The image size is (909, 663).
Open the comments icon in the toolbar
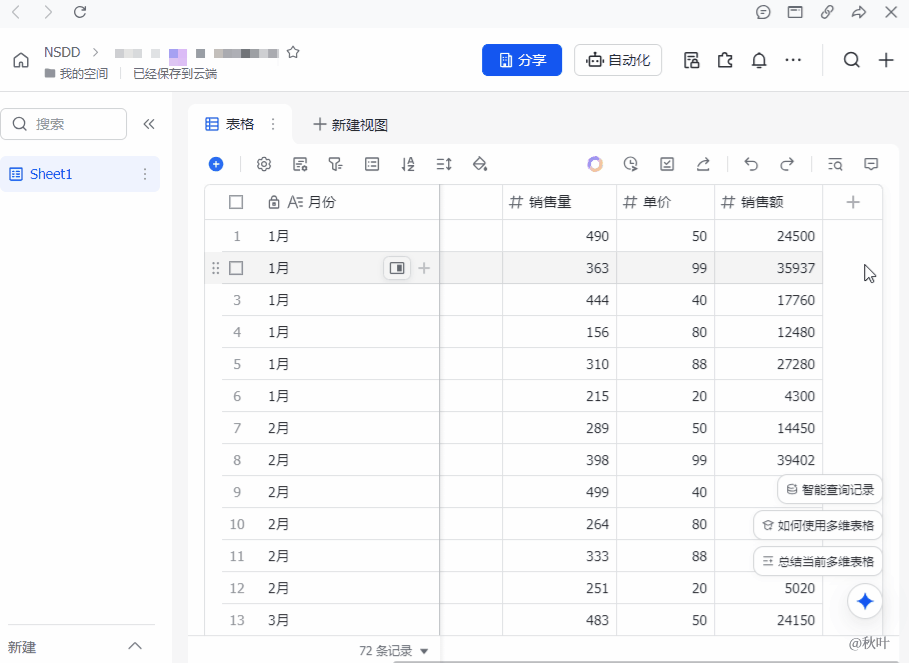pos(871,163)
